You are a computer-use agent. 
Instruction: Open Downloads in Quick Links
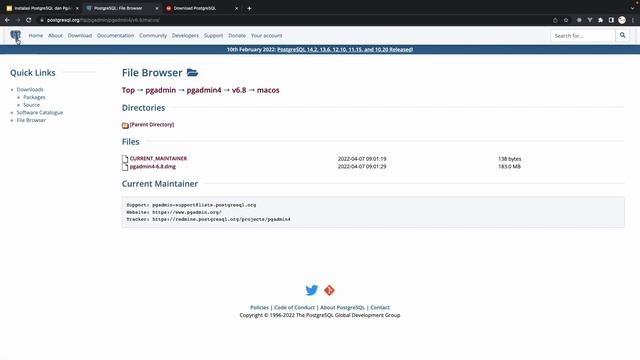30,89
